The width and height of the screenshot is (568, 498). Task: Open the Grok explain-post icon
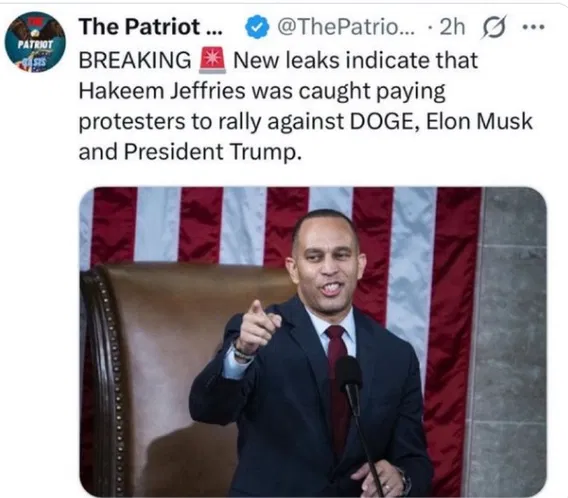click(493, 27)
